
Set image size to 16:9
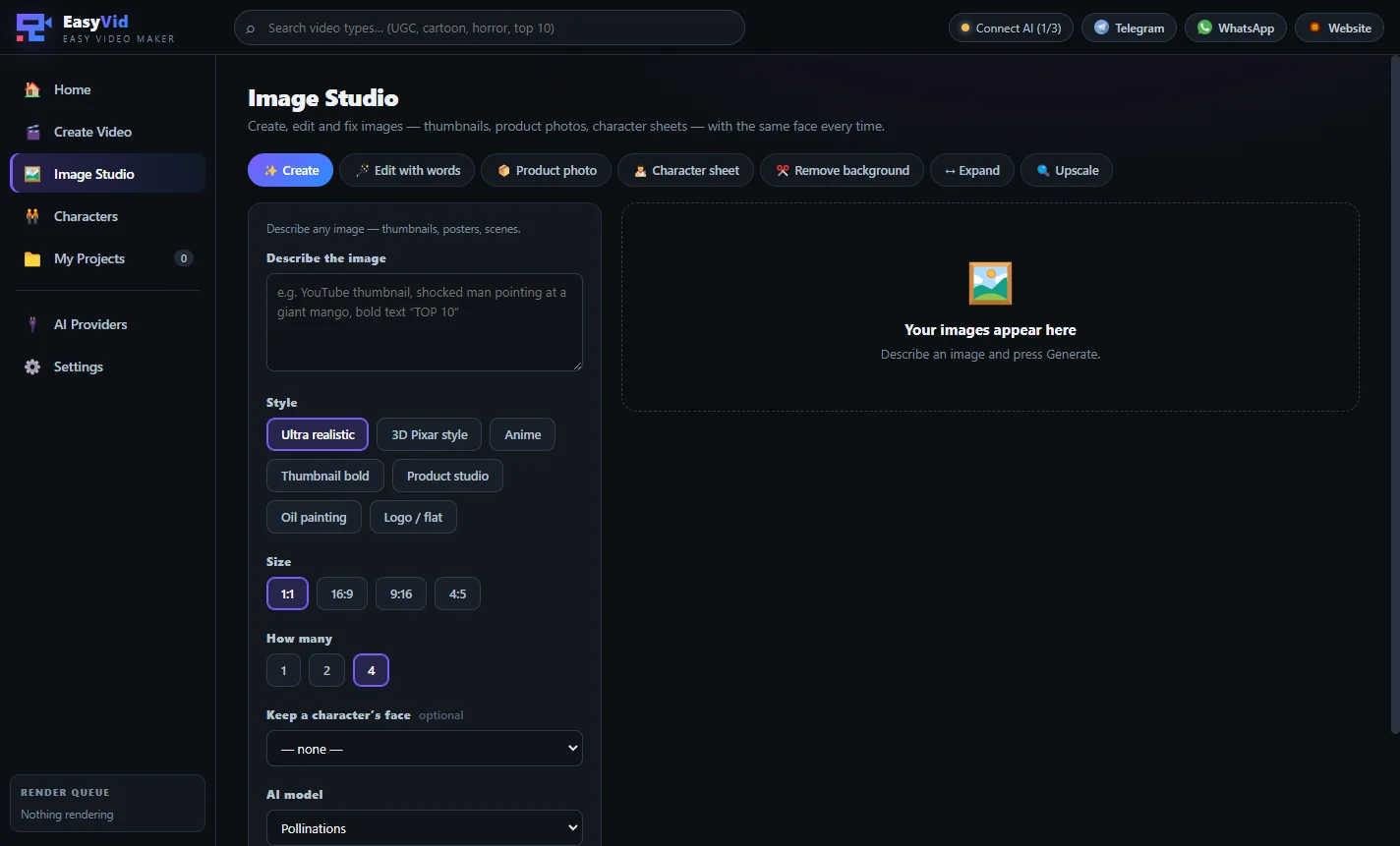[342, 593]
